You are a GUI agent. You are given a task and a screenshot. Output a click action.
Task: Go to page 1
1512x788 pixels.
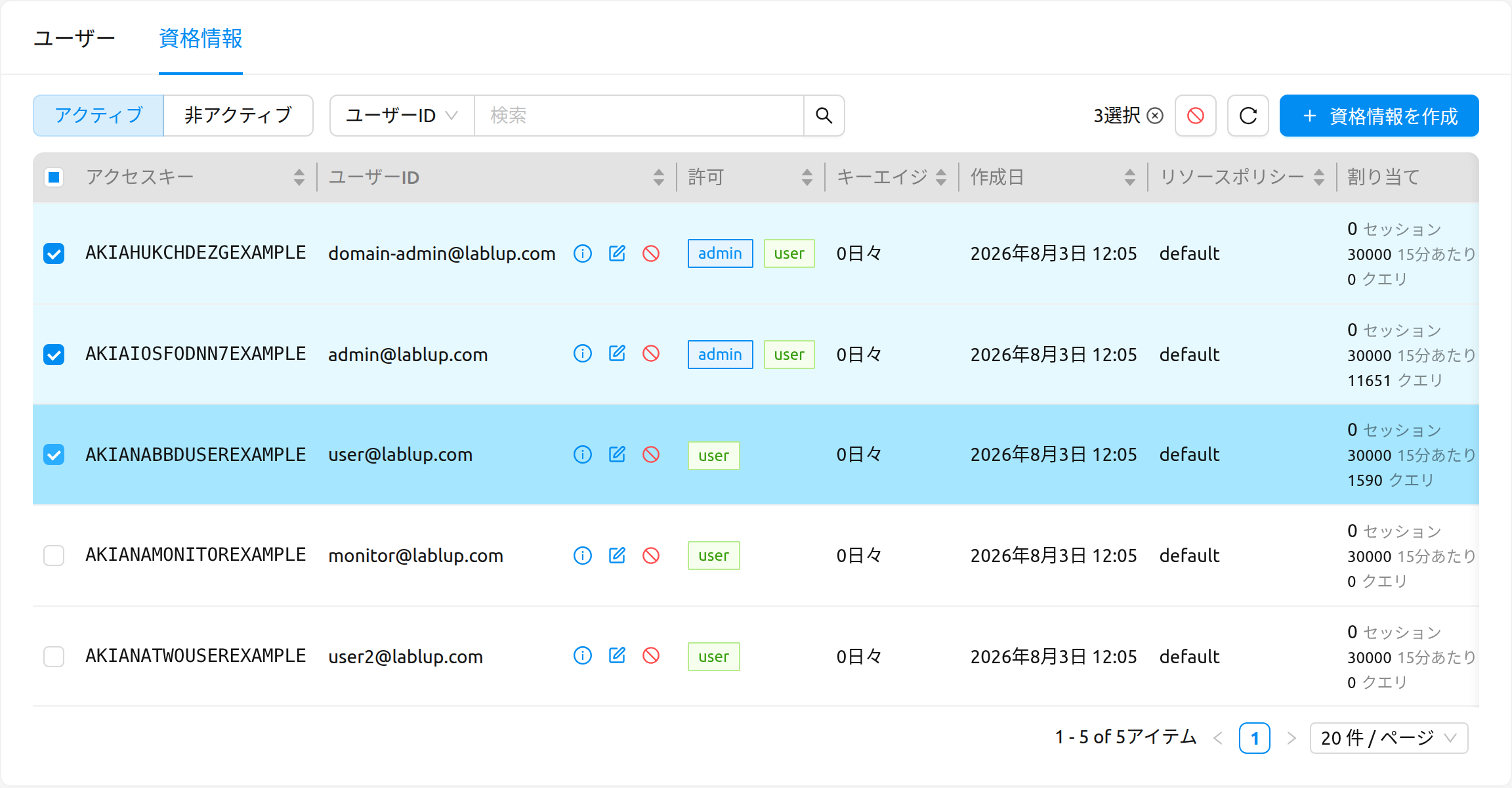1255,738
